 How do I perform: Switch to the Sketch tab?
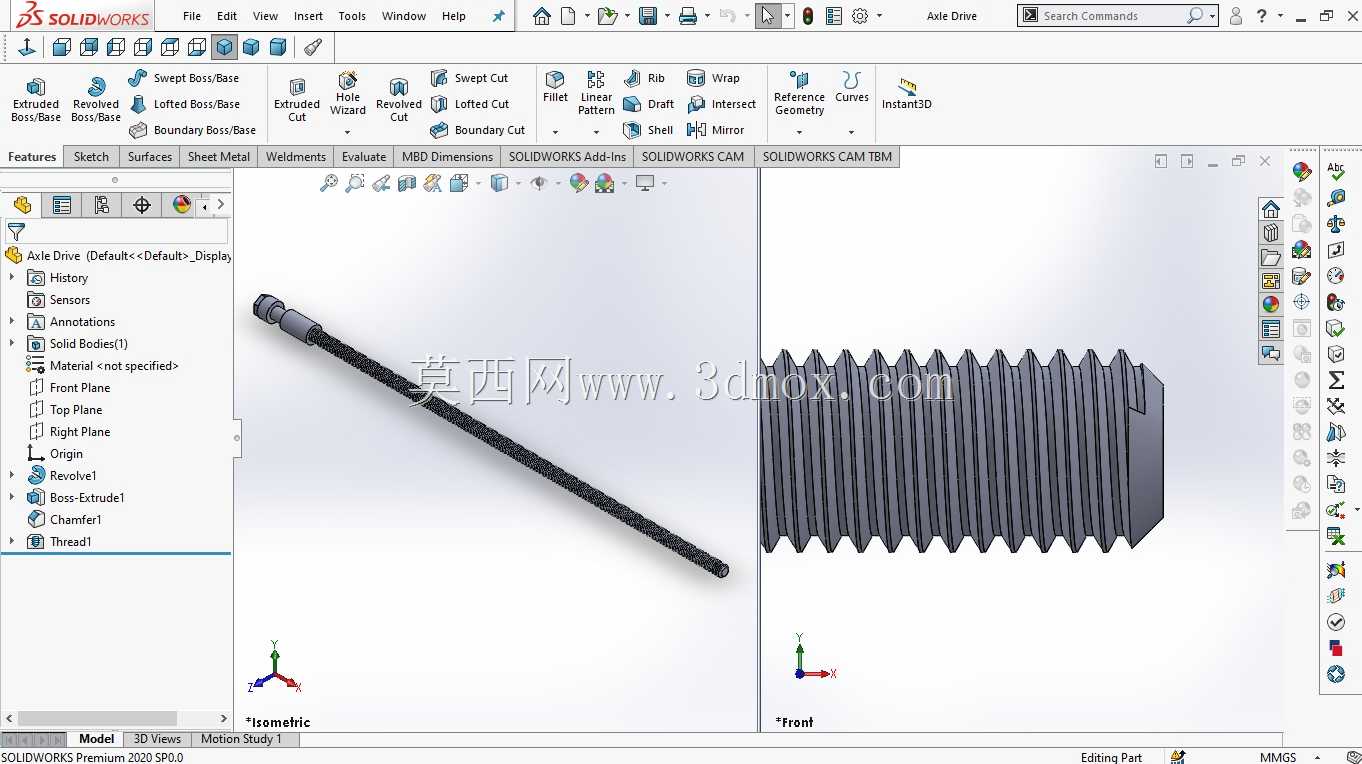coord(91,157)
